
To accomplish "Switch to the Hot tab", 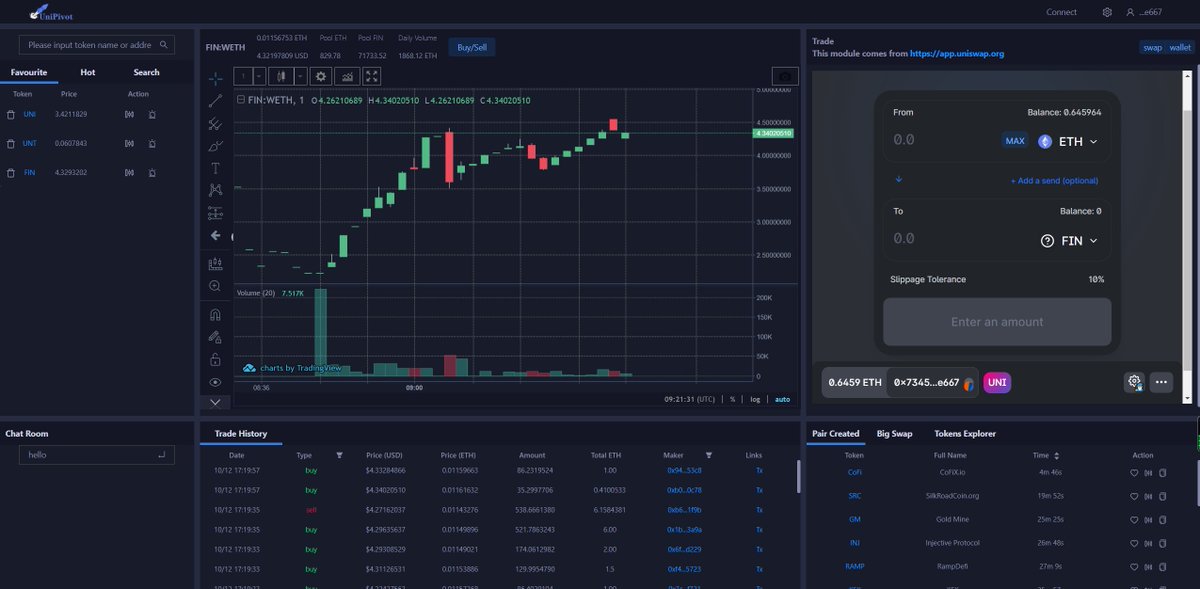I will (88, 72).
